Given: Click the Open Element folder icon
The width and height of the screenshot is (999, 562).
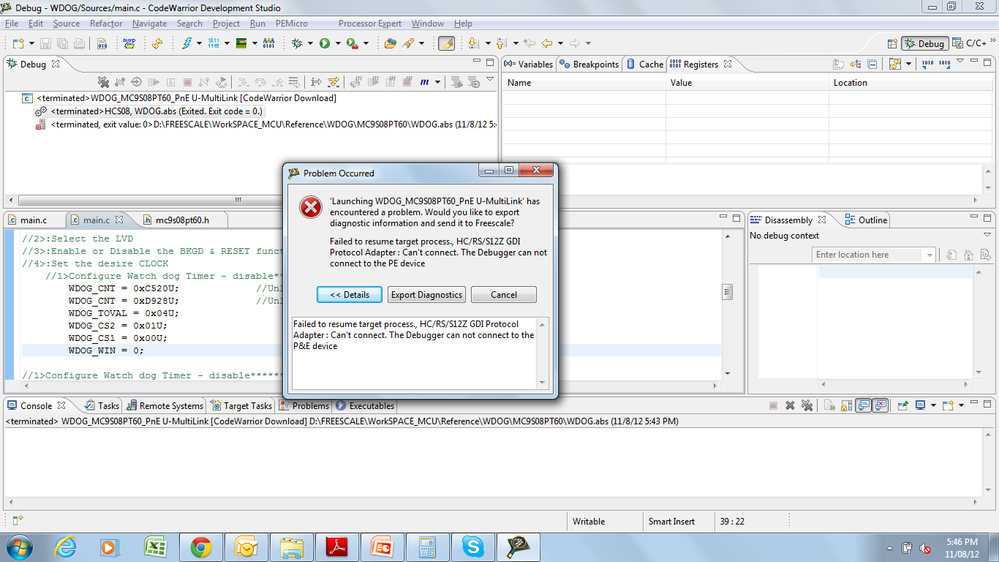Looking at the screenshot, I should [390, 43].
